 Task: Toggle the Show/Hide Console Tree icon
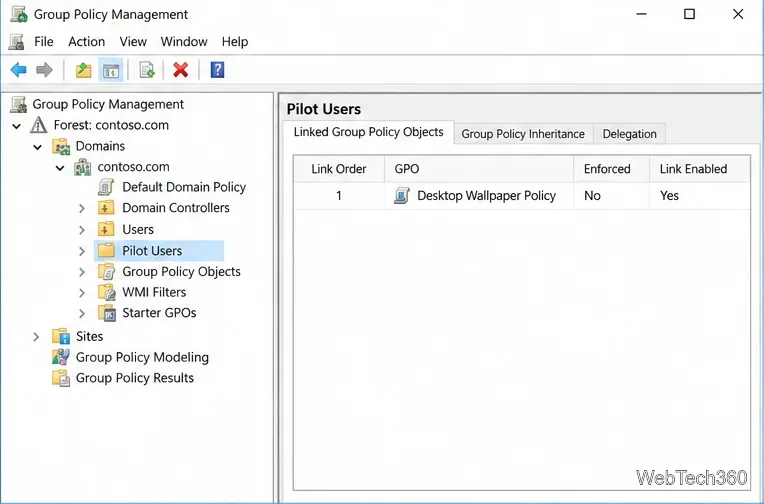(111, 70)
